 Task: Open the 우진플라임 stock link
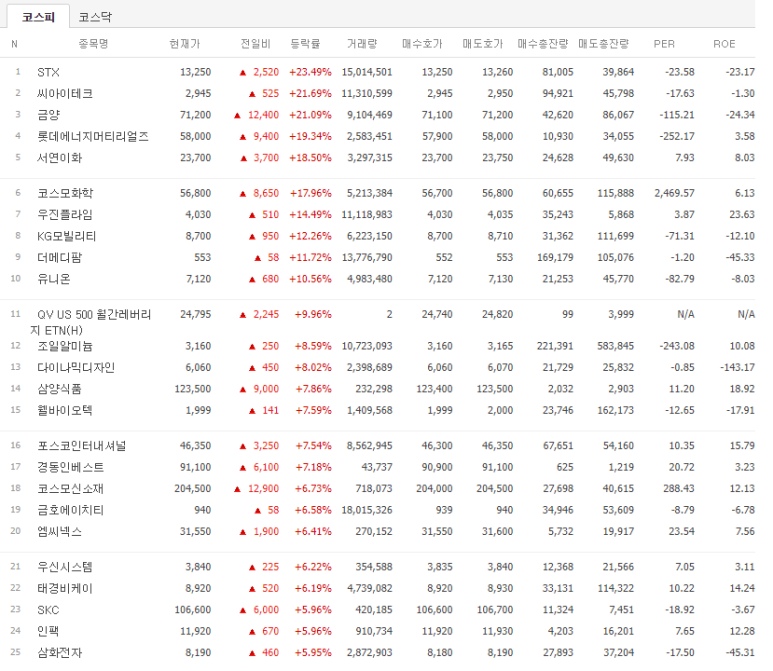tap(65, 215)
